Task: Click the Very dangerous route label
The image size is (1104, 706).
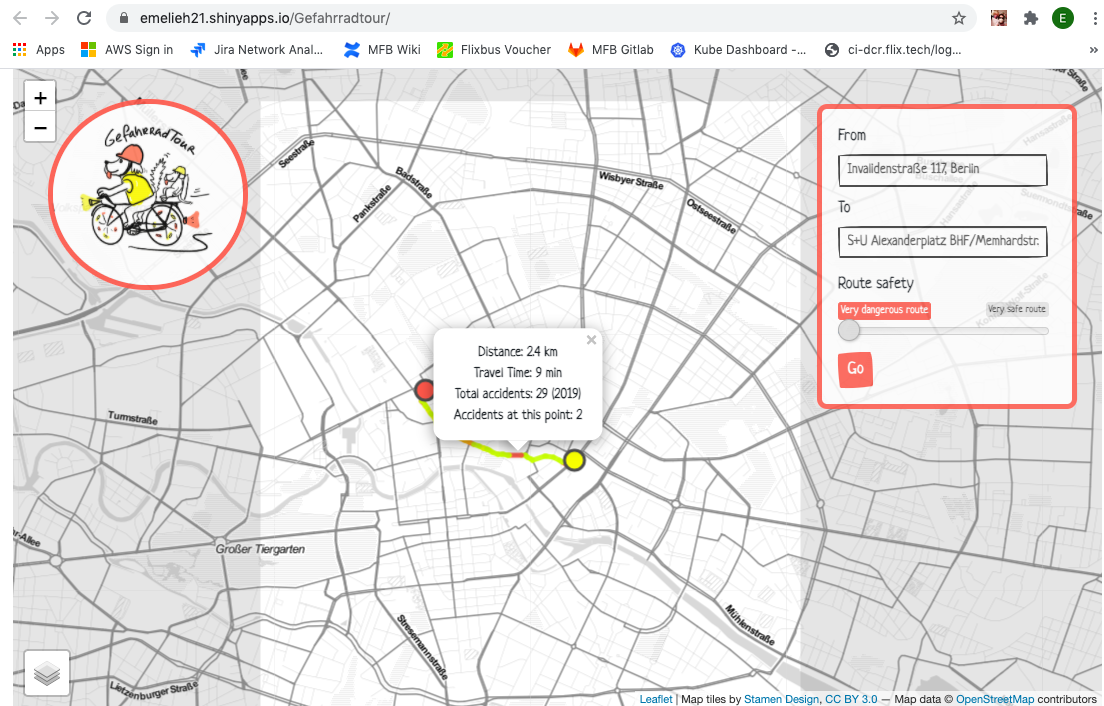Action: (884, 310)
